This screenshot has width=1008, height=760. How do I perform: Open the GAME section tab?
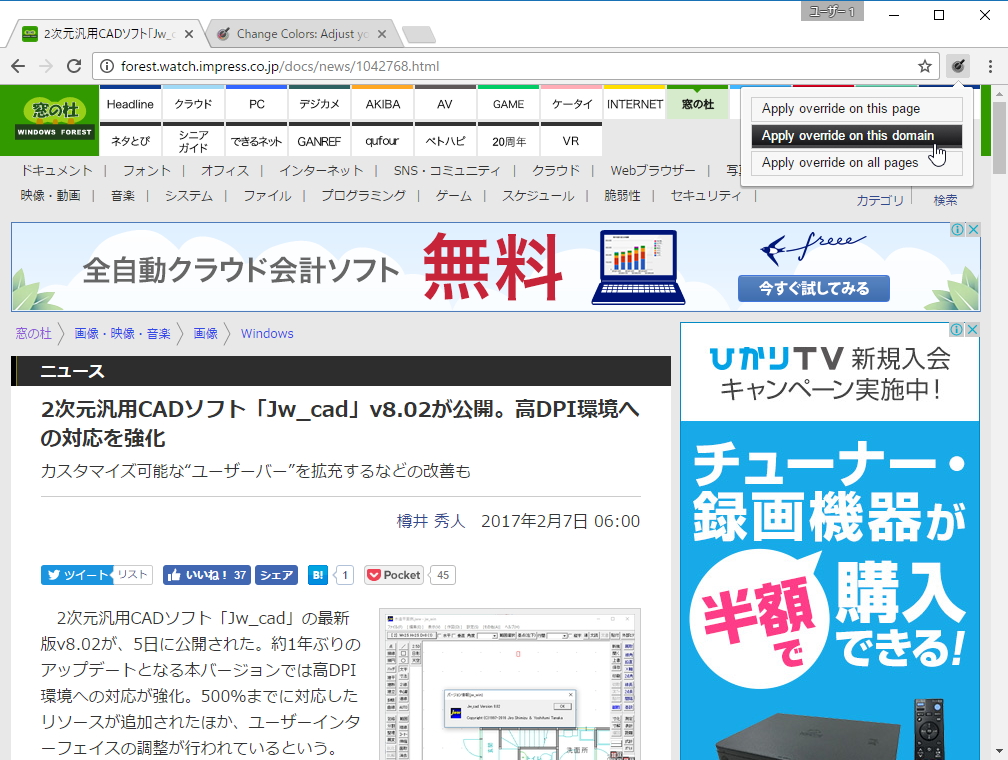(x=508, y=102)
